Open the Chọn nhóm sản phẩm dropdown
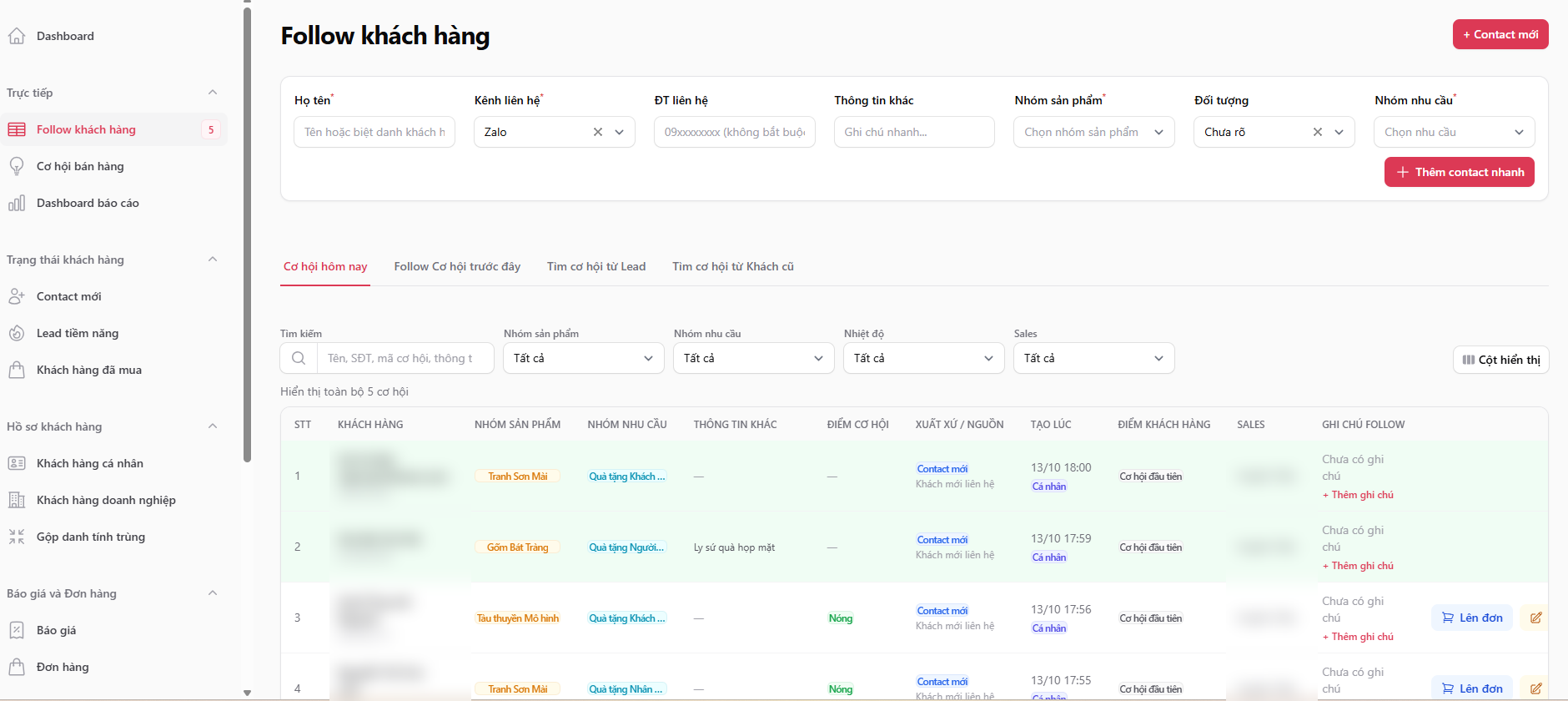 click(x=1094, y=132)
